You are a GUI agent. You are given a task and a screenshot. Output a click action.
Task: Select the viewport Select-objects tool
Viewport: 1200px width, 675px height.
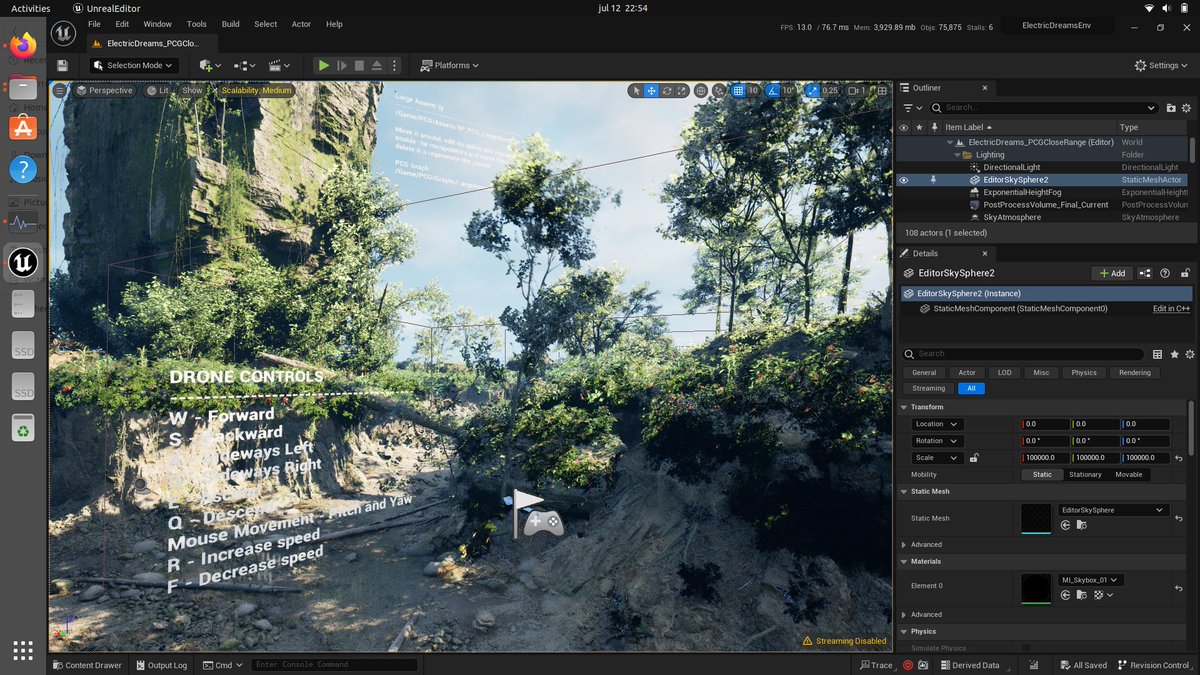click(x=636, y=90)
